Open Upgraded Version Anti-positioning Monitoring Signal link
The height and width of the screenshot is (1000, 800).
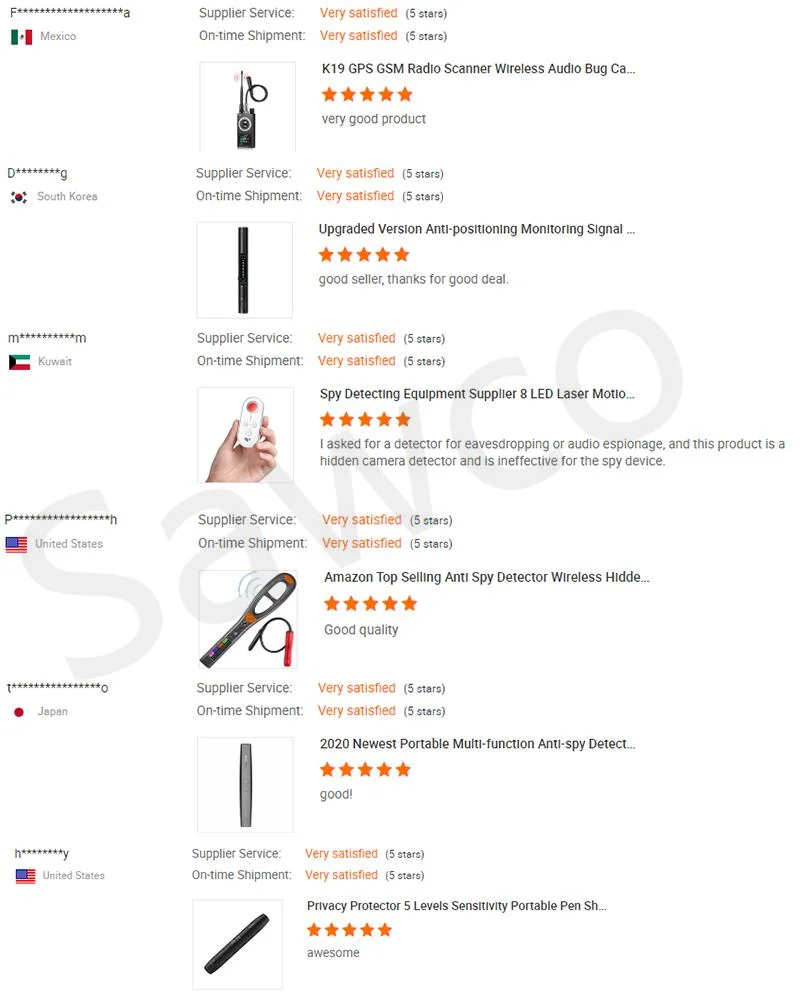pyautogui.click(x=477, y=229)
